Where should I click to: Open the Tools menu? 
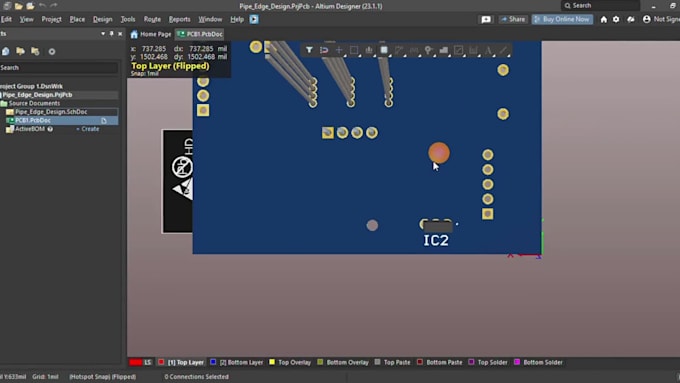(128, 19)
